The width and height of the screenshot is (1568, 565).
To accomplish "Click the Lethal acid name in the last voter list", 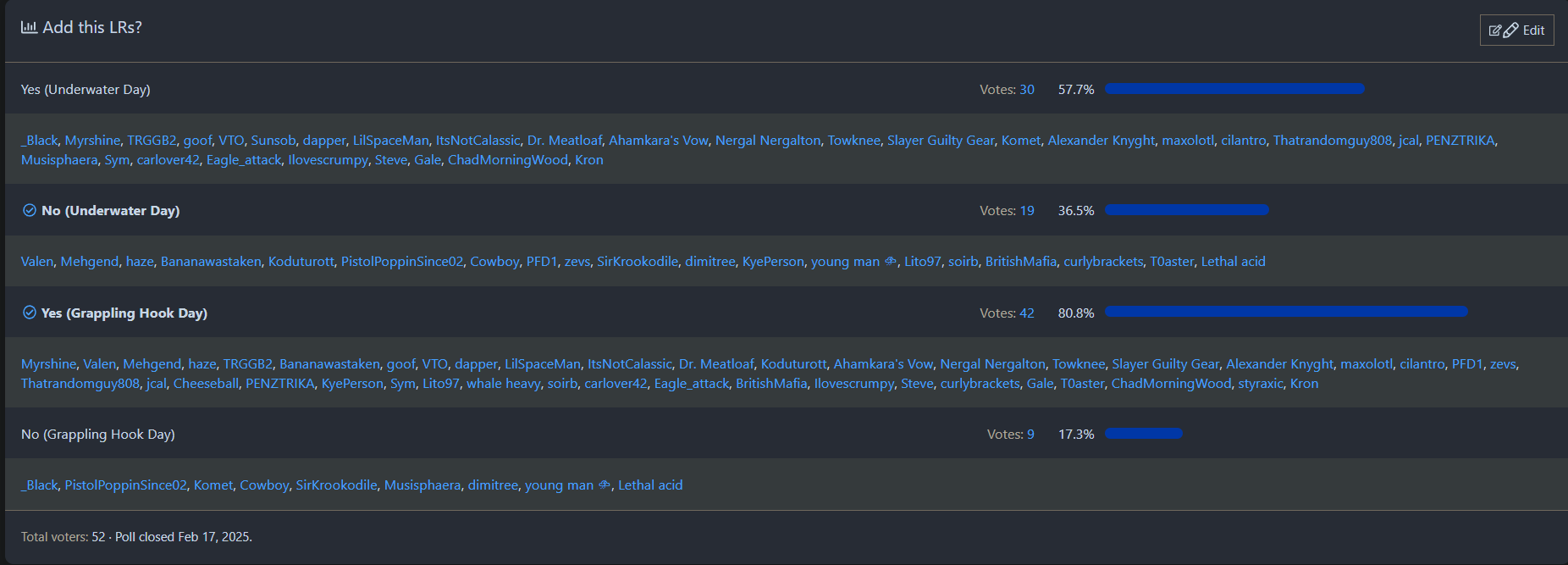I will (650, 485).
